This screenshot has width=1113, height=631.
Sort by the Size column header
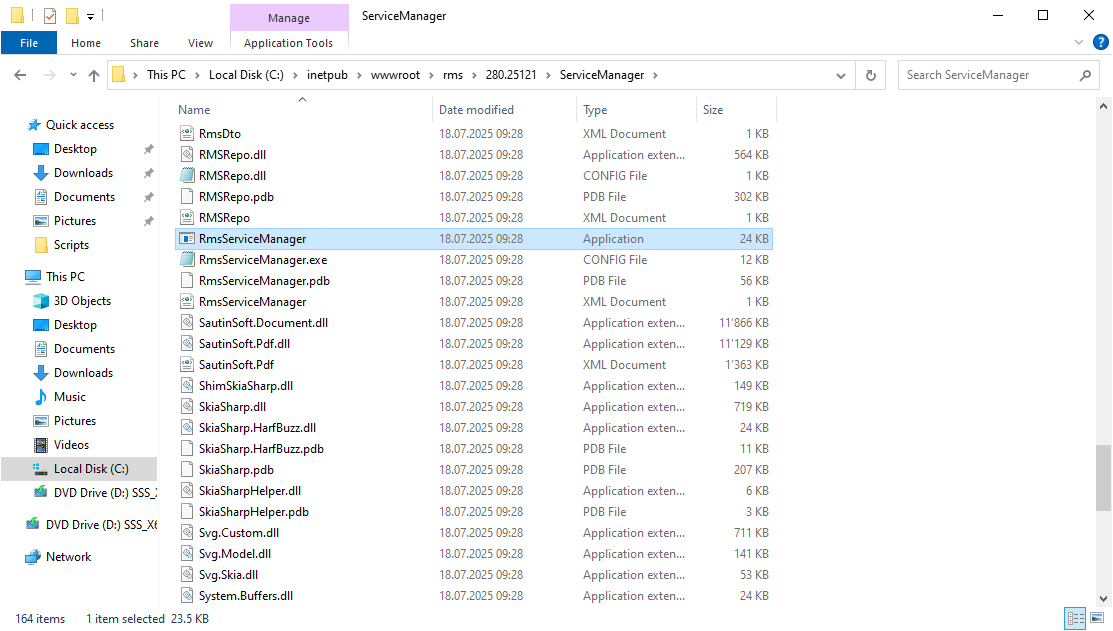click(x=737, y=110)
